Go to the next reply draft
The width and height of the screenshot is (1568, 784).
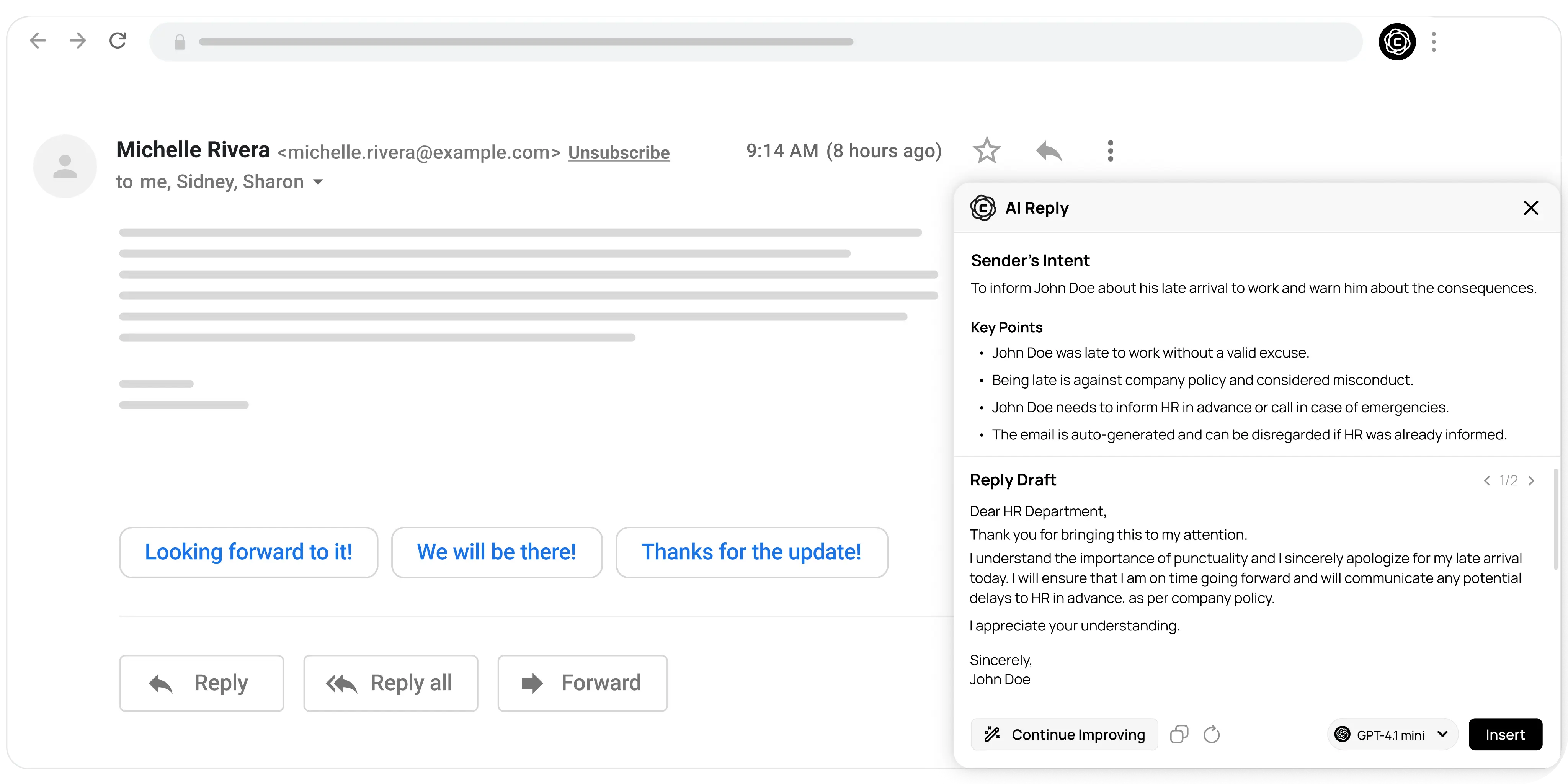[x=1532, y=481]
